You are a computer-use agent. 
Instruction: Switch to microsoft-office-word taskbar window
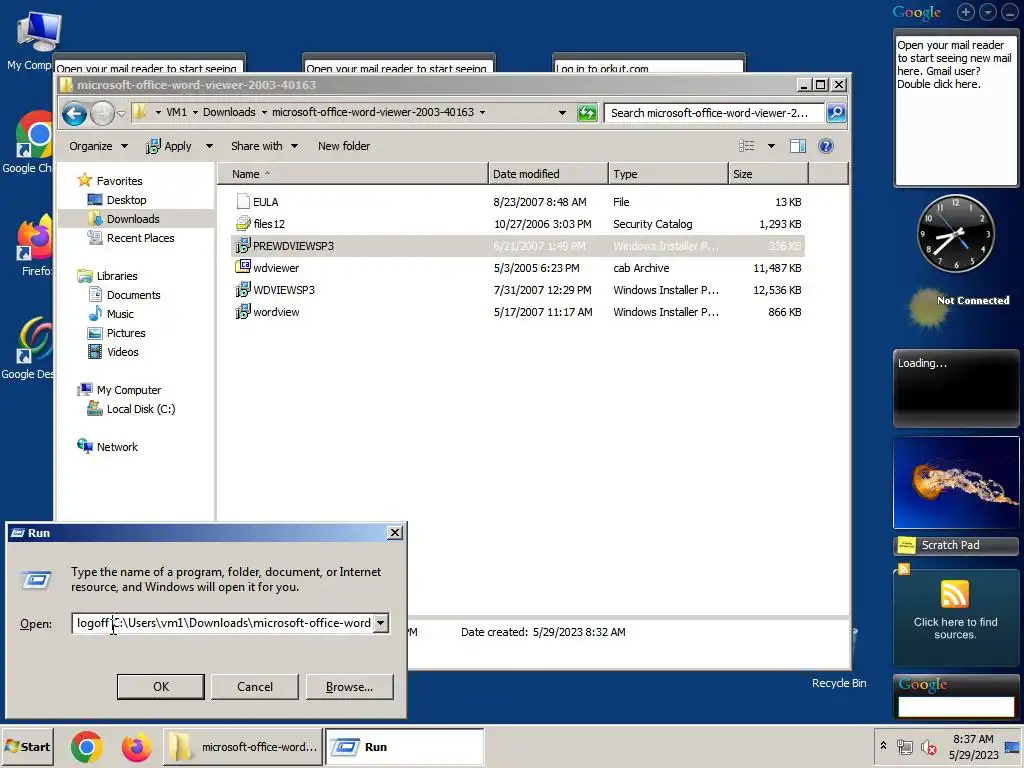242,747
